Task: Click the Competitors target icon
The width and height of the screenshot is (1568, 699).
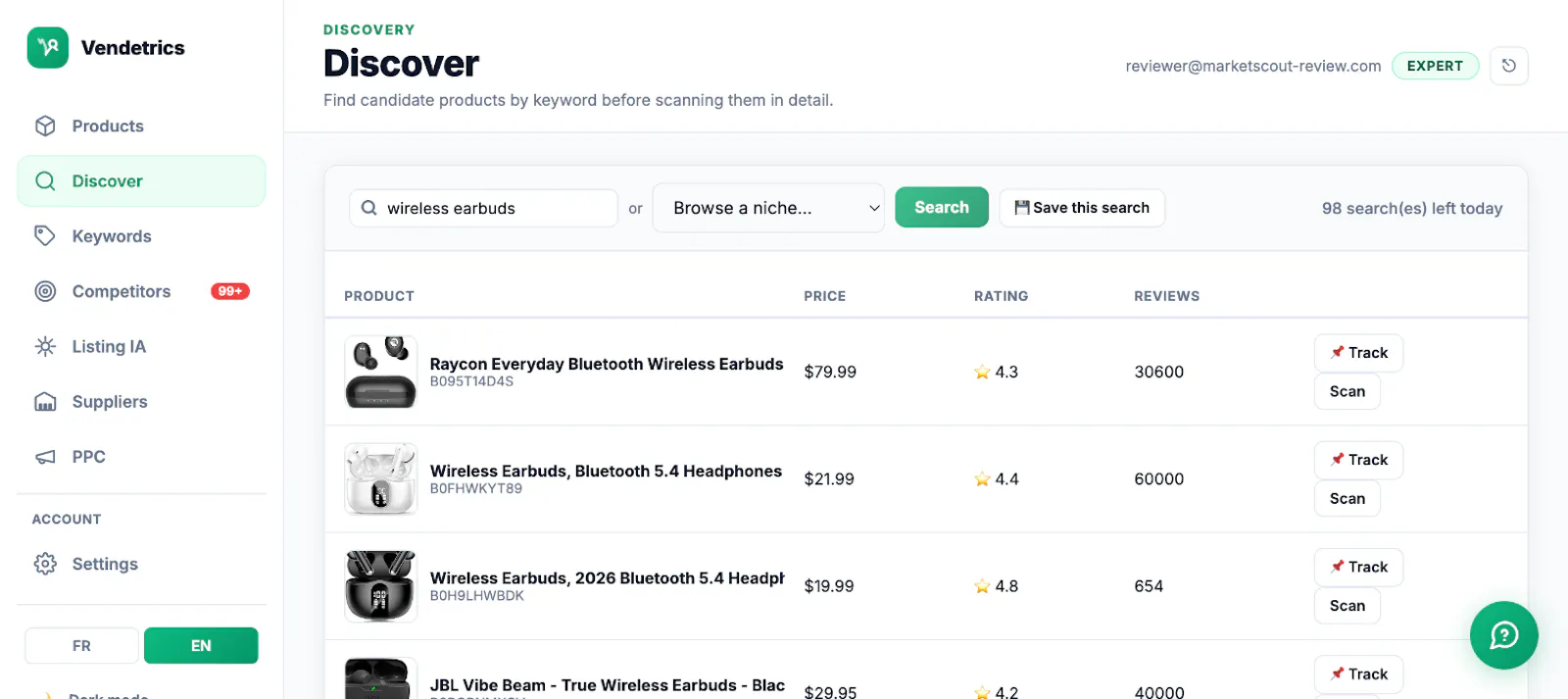Action: tap(45, 291)
